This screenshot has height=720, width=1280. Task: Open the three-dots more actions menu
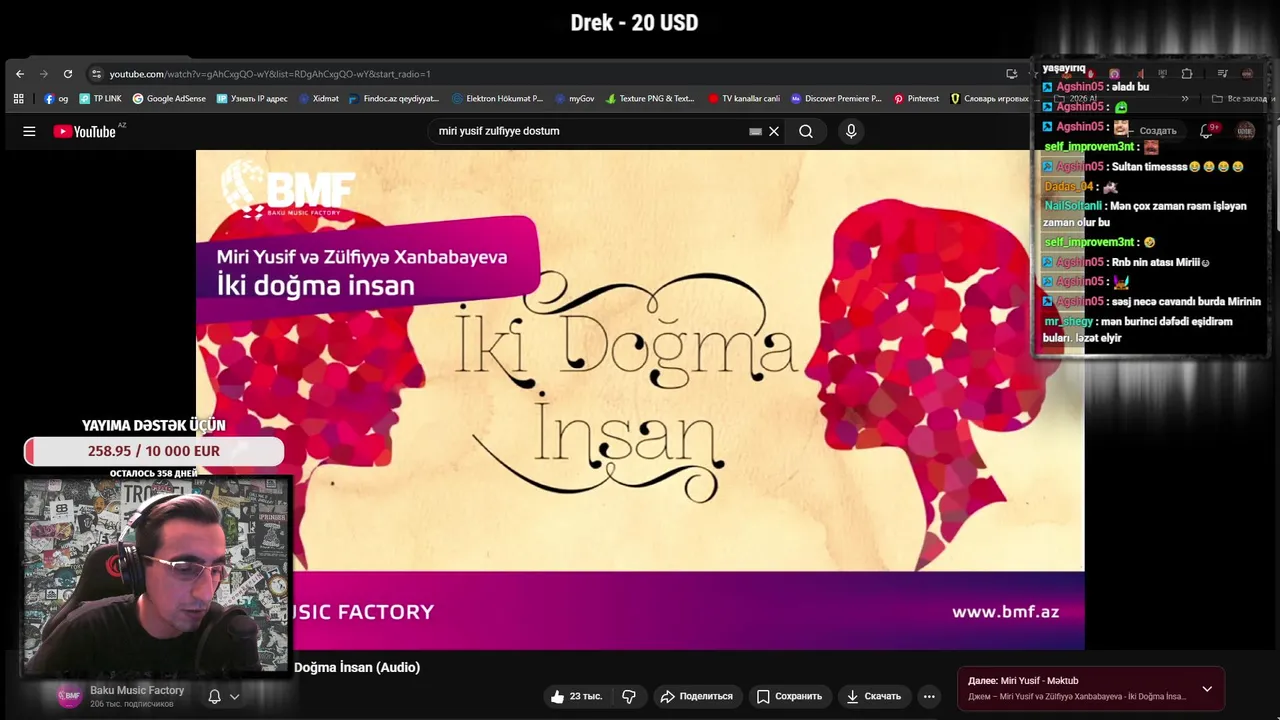[929, 696]
